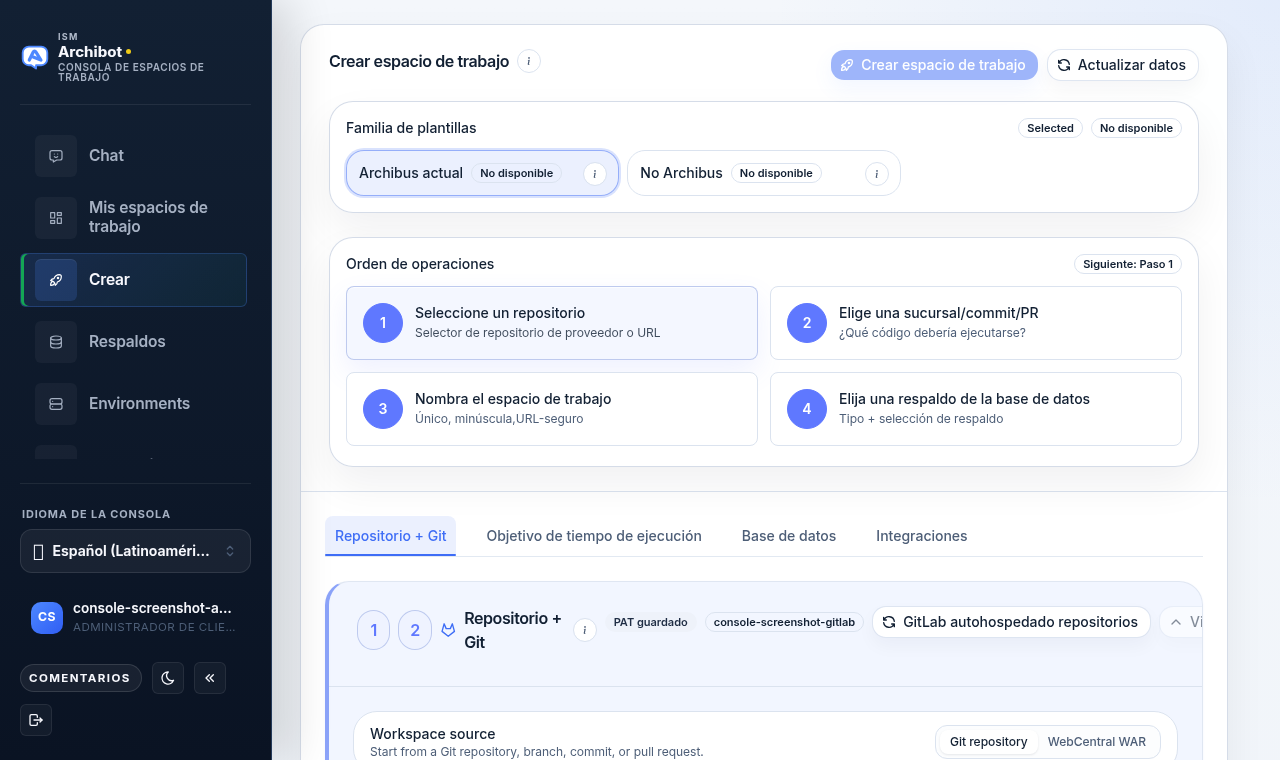Collapse the Repositorio + Git section chevron
This screenshot has width=1280, height=760.
(1180, 622)
